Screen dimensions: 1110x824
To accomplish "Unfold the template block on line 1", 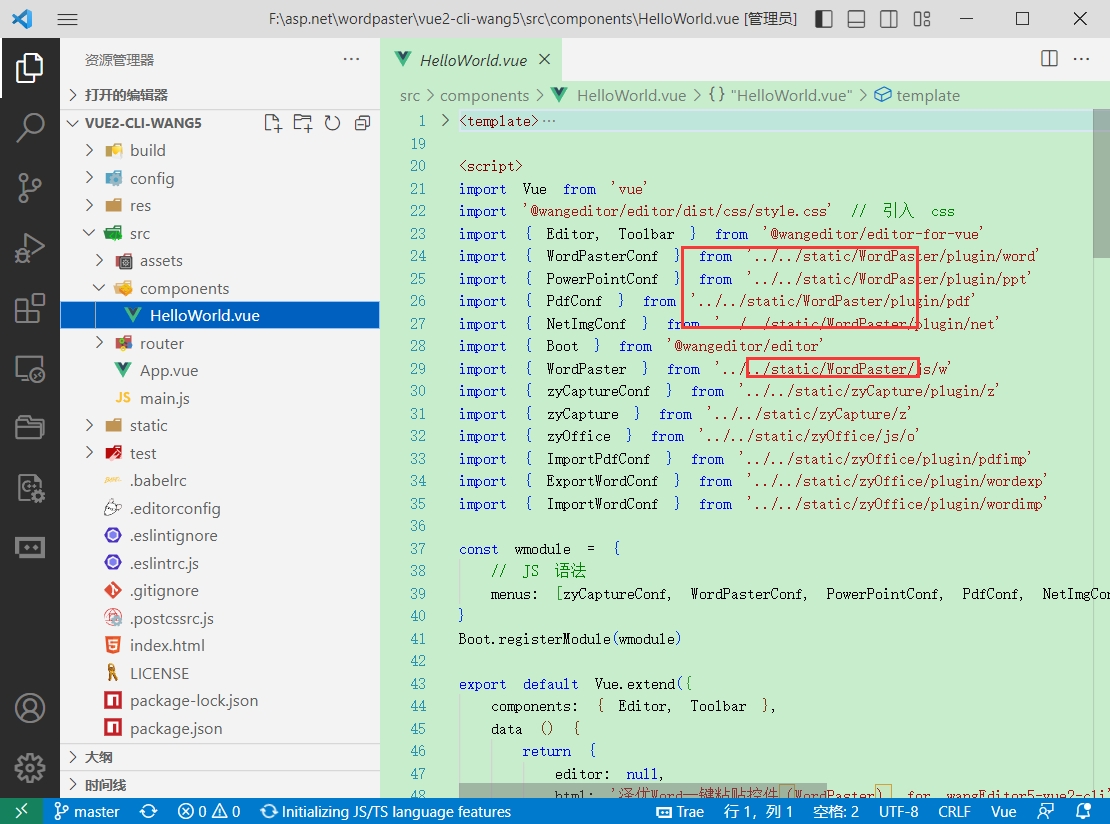I will point(446,121).
